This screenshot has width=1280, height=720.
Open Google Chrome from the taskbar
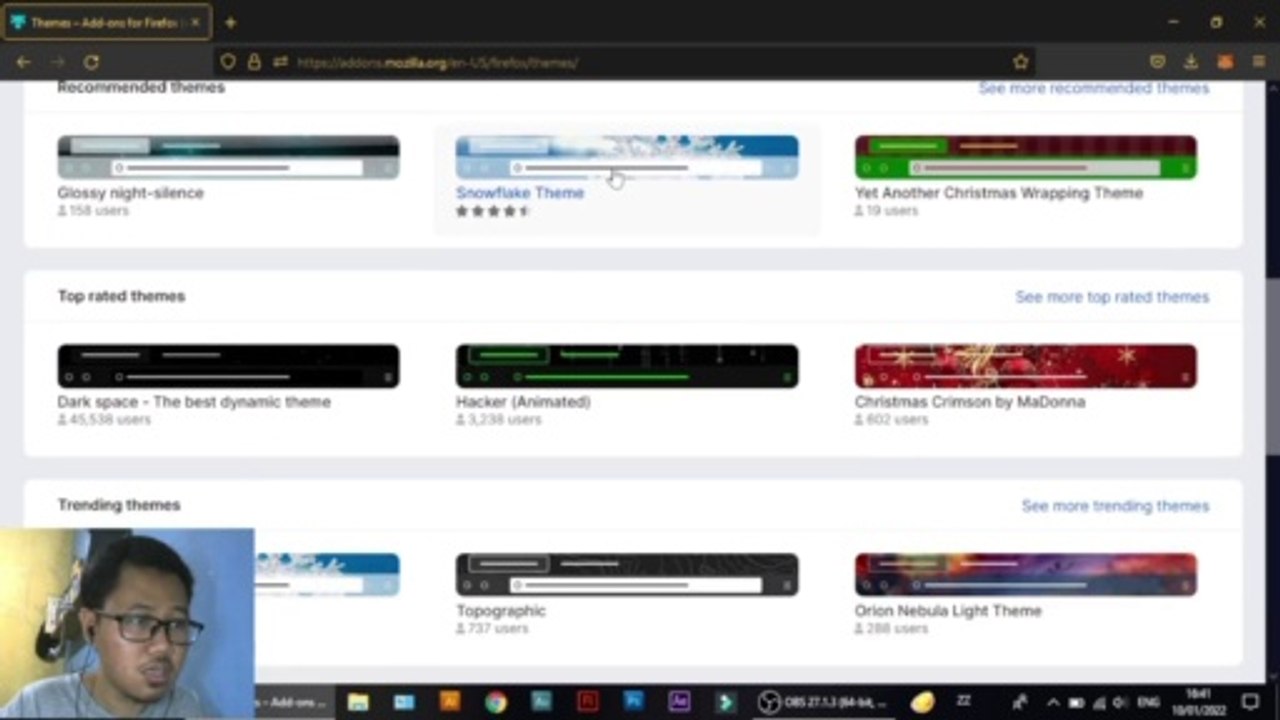point(496,702)
